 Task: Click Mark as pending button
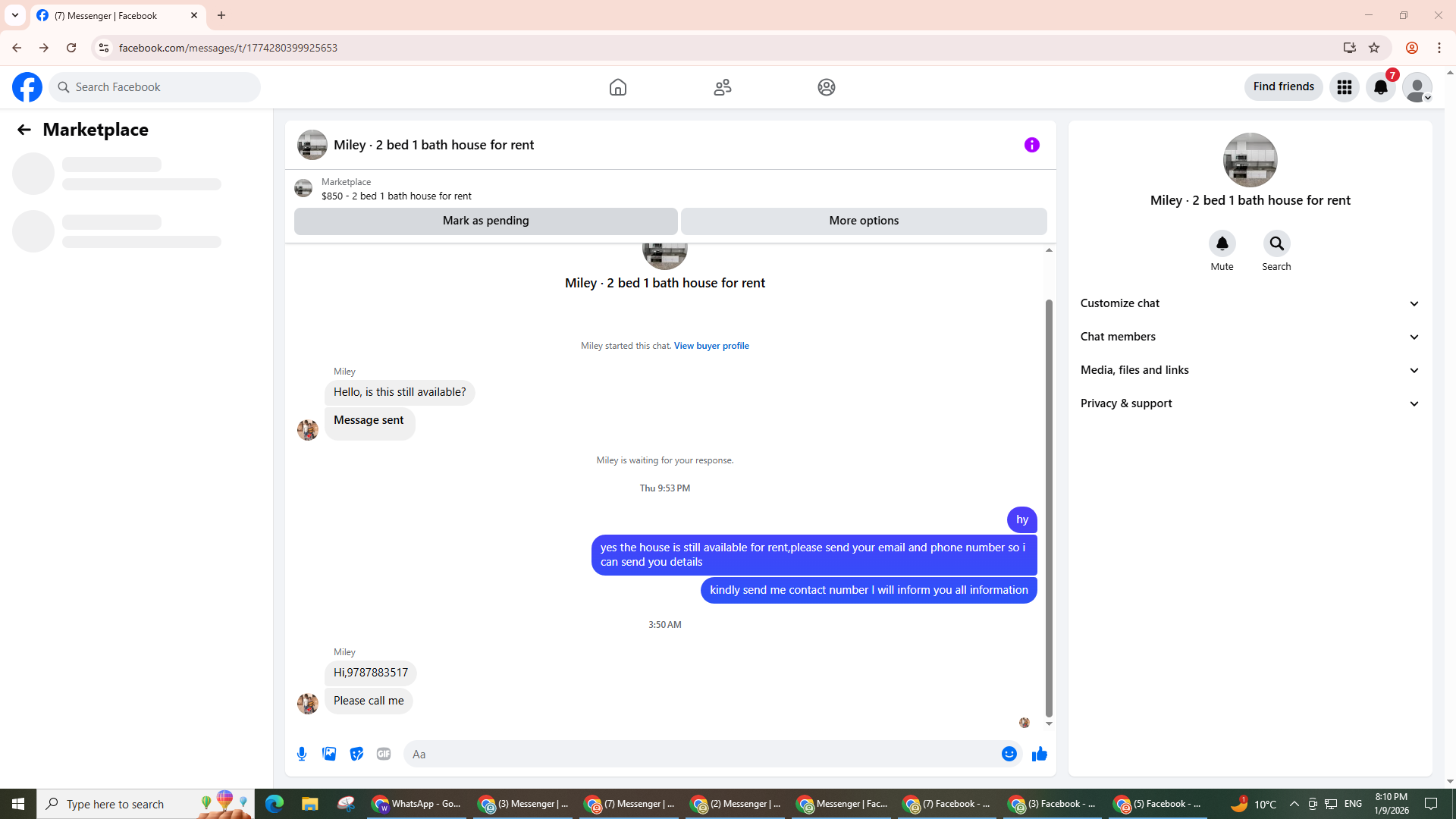click(485, 221)
